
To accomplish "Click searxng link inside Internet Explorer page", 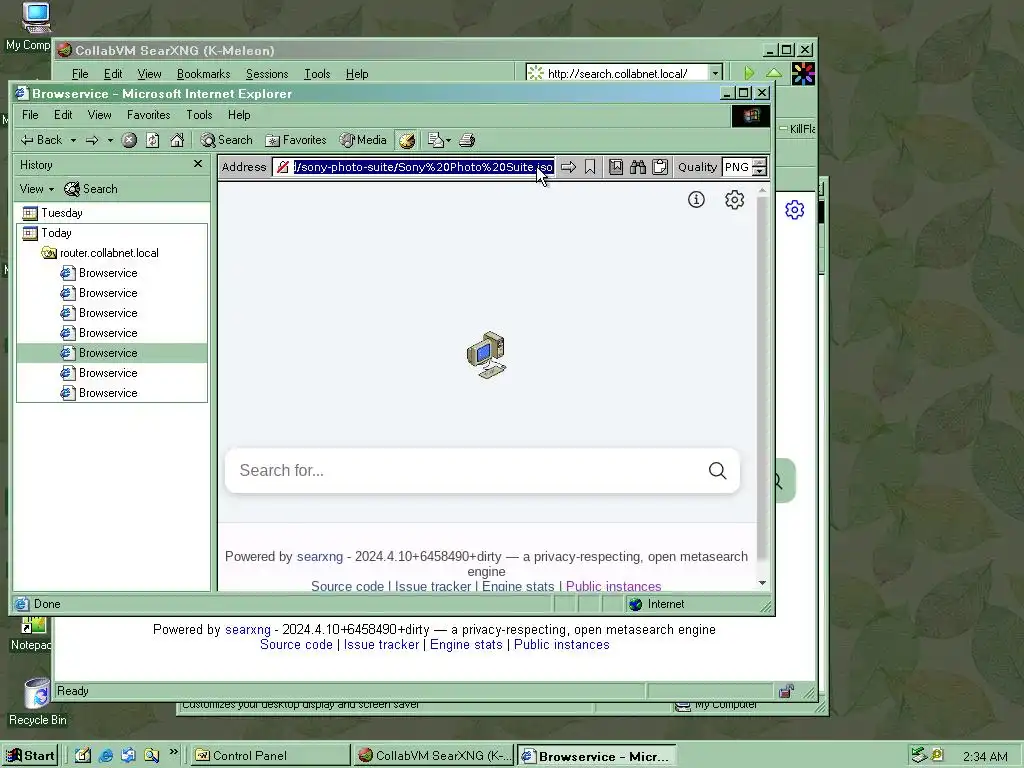I will click(319, 556).
